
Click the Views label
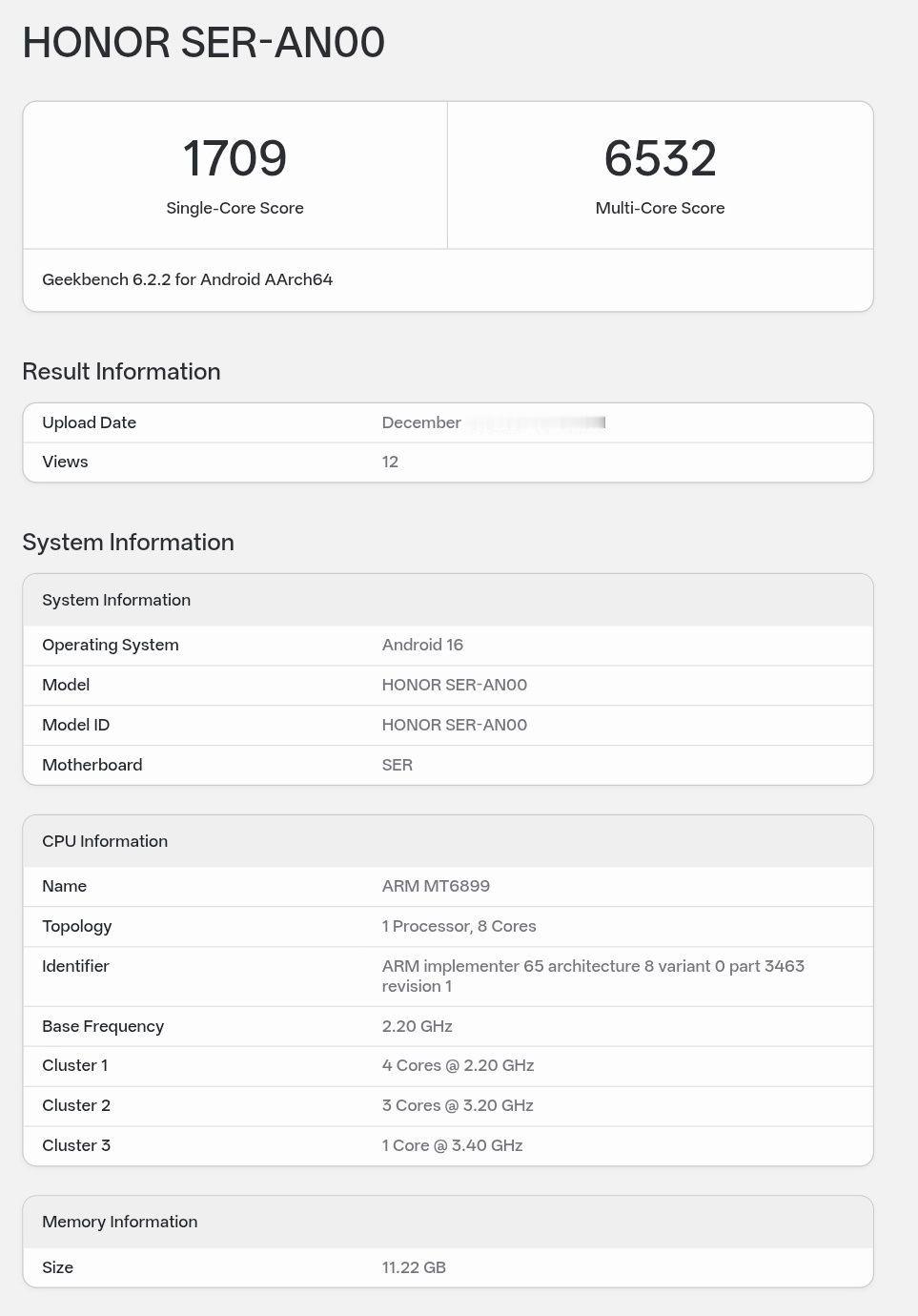65,462
